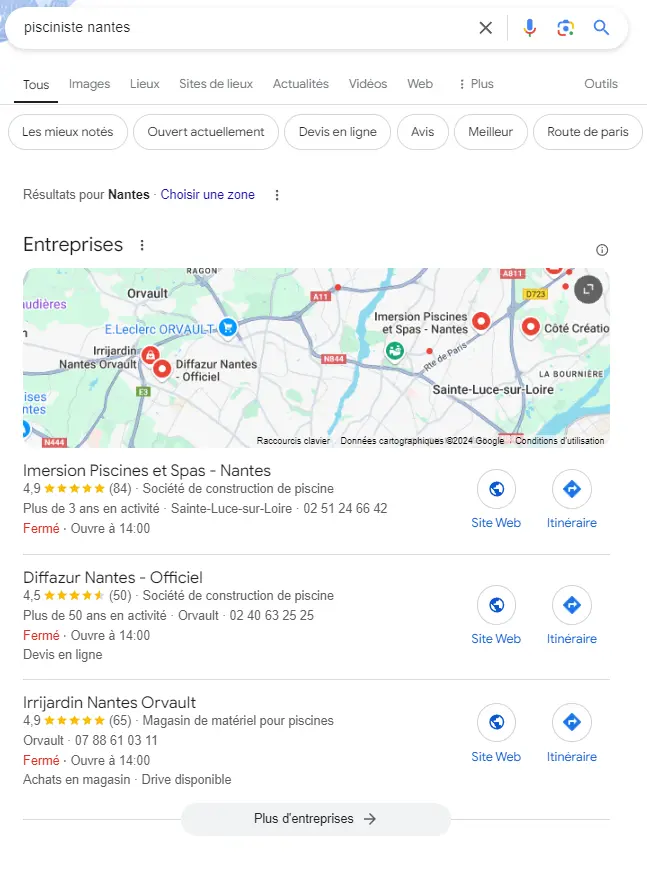Viewport: 647px width, 876px height.
Task: Open the three-dot menu next to Nantes
Action: tap(276, 195)
